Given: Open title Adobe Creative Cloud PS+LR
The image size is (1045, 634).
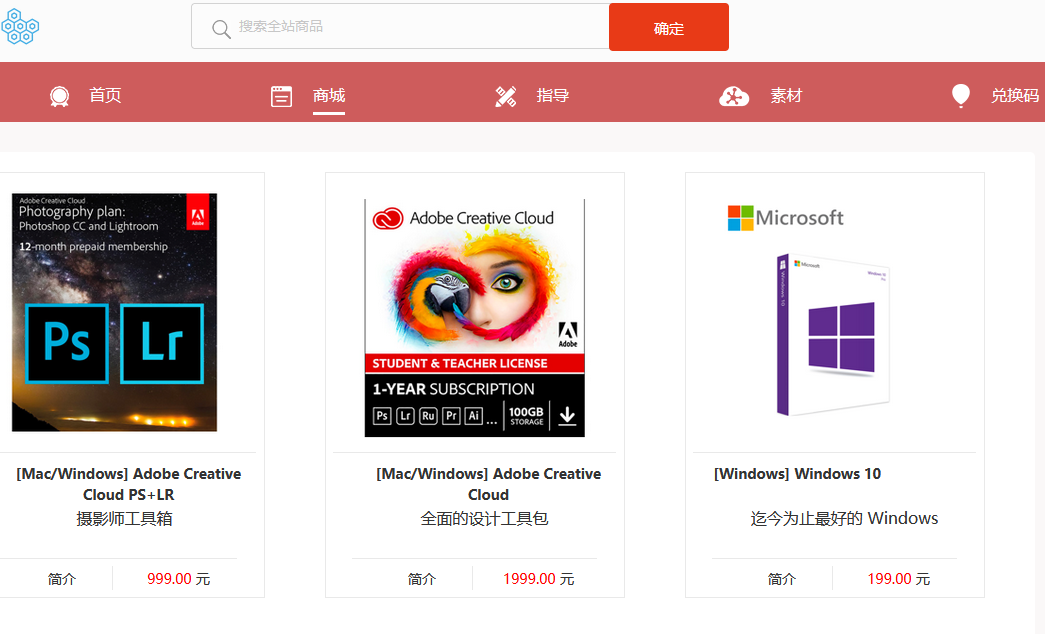Looking at the screenshot, I should click(x=129, y=484).
